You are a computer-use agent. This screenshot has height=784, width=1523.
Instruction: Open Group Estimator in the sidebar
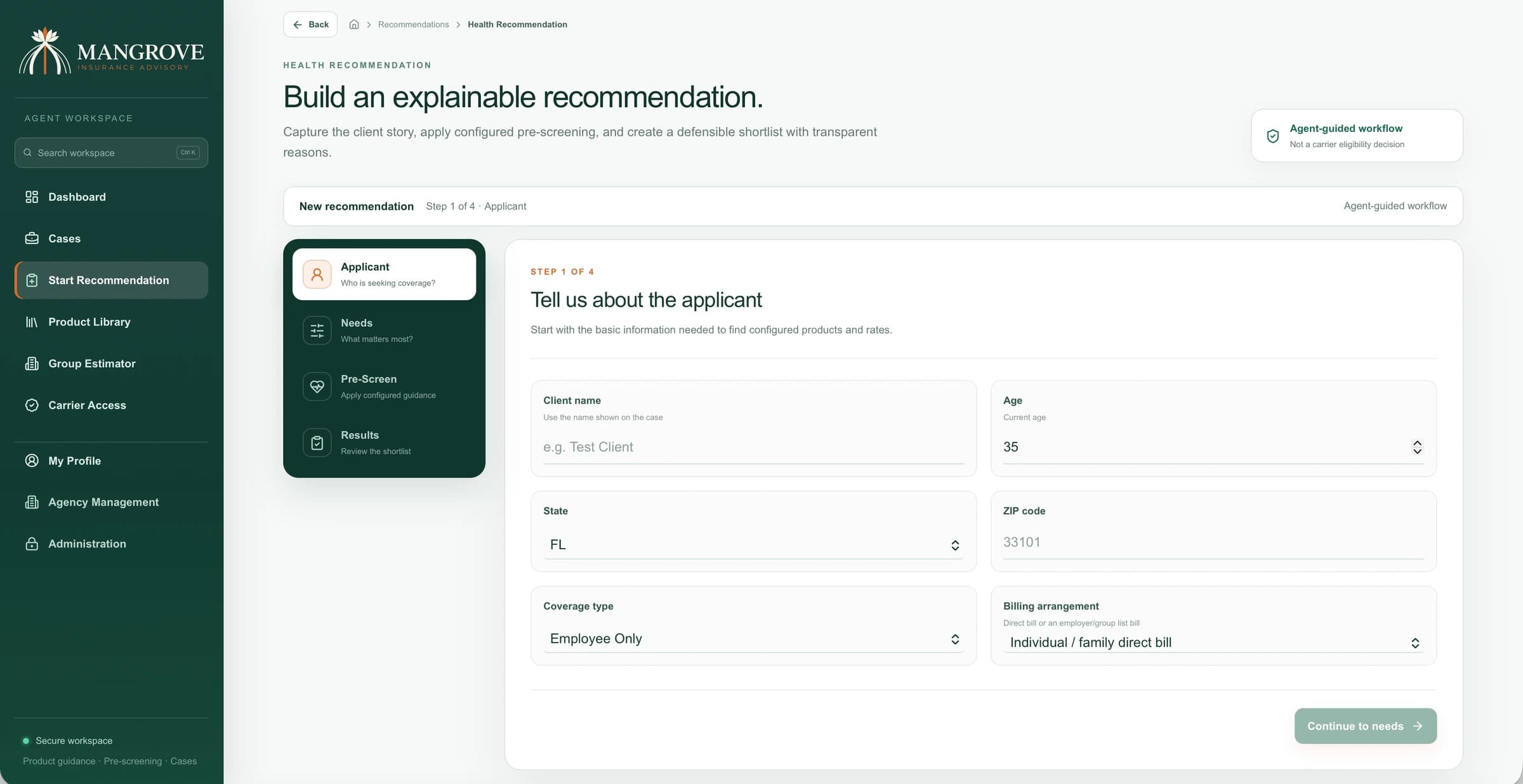pyautogui.click(x=111, y=363)
